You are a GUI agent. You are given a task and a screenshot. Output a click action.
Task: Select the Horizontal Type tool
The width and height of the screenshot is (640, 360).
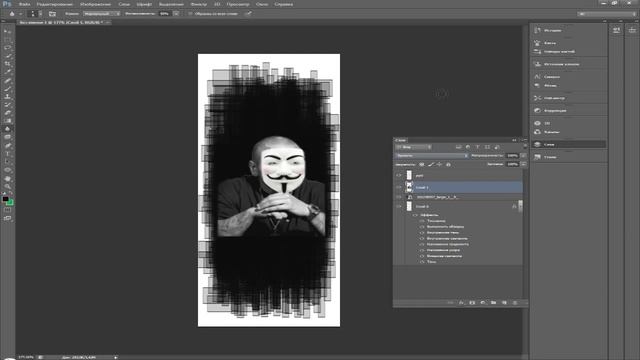7,154
